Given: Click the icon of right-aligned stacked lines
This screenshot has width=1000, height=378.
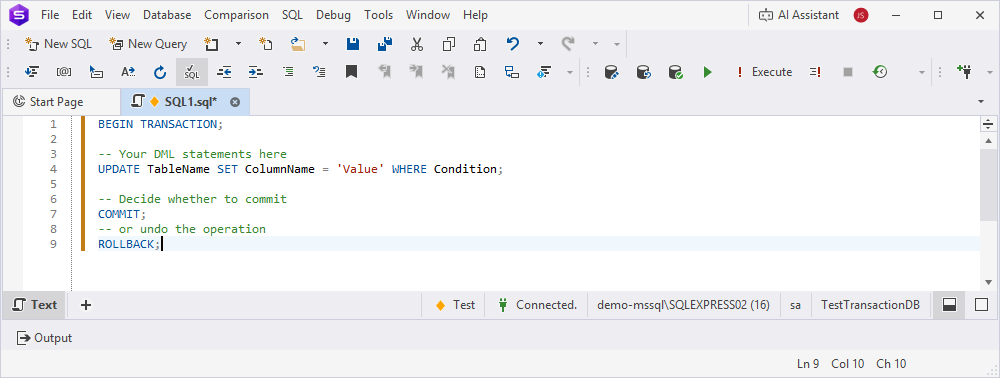Looking at the screenshot, I should tap(288, 72).
